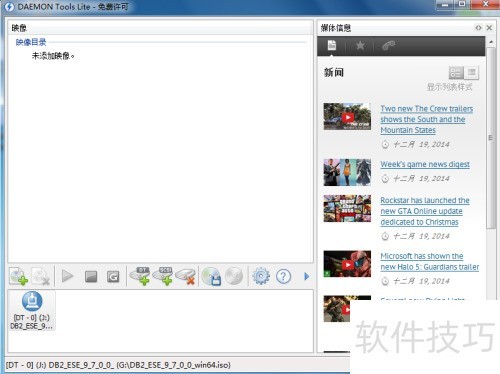The image size is (500, 374).
Task: Switch to the star favorites tab
Action: pyautogui.click(x=360, y=45)
